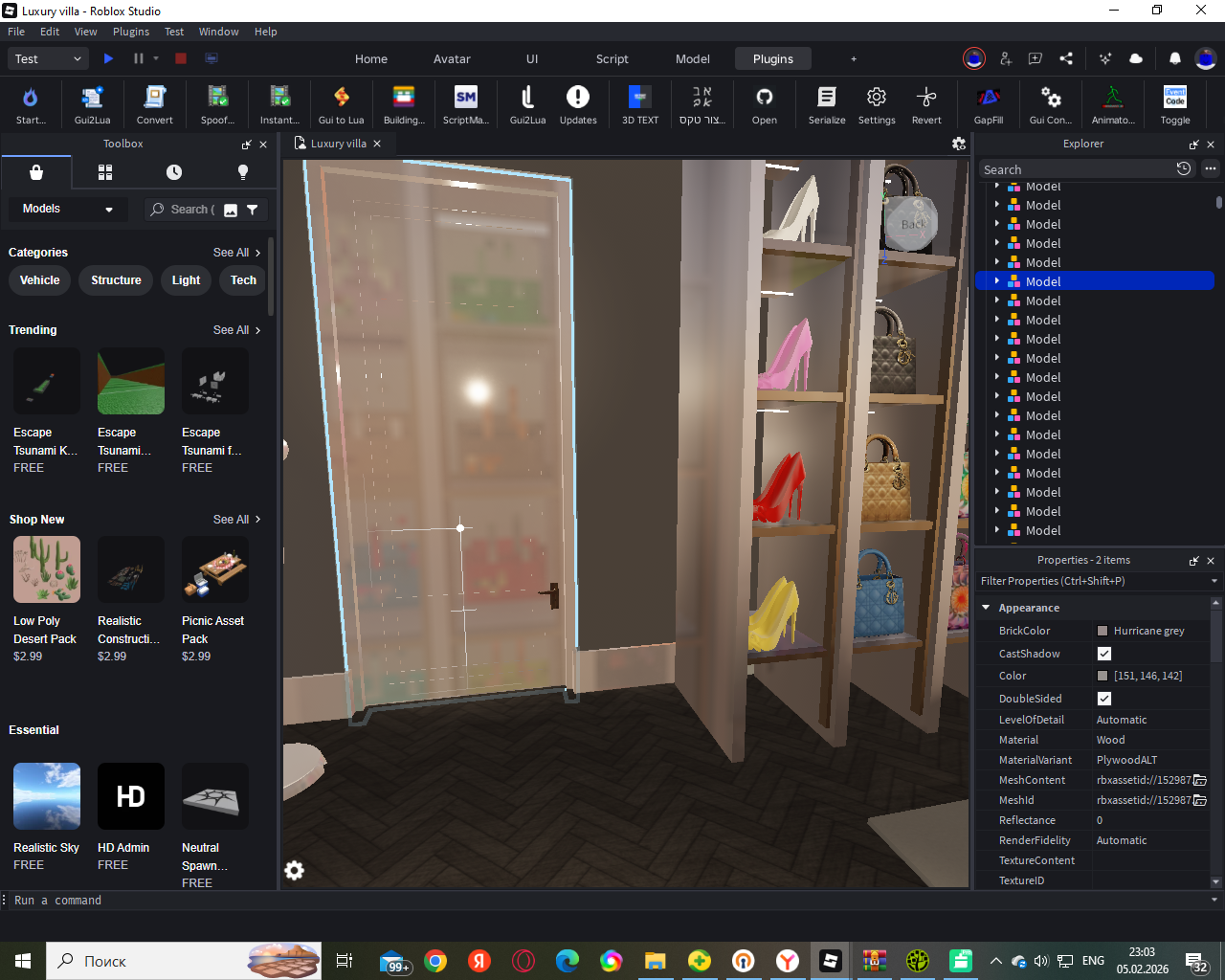1225x980 pixels.
Task: Click the Serialize plugin button
Action: (x=827, y=104)
